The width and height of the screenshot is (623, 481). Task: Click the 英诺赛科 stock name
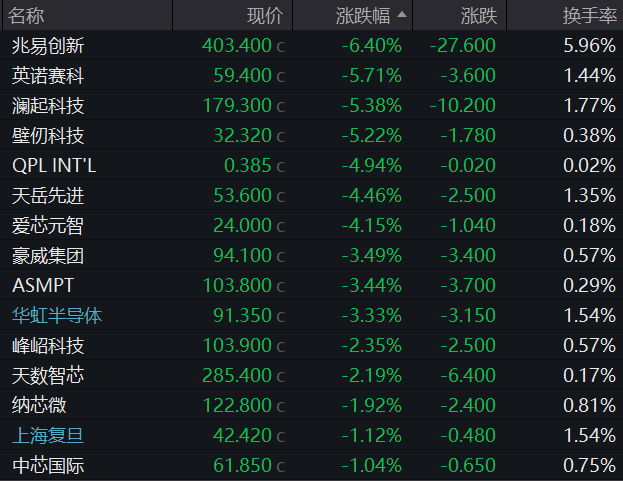[x=48, y=75]
